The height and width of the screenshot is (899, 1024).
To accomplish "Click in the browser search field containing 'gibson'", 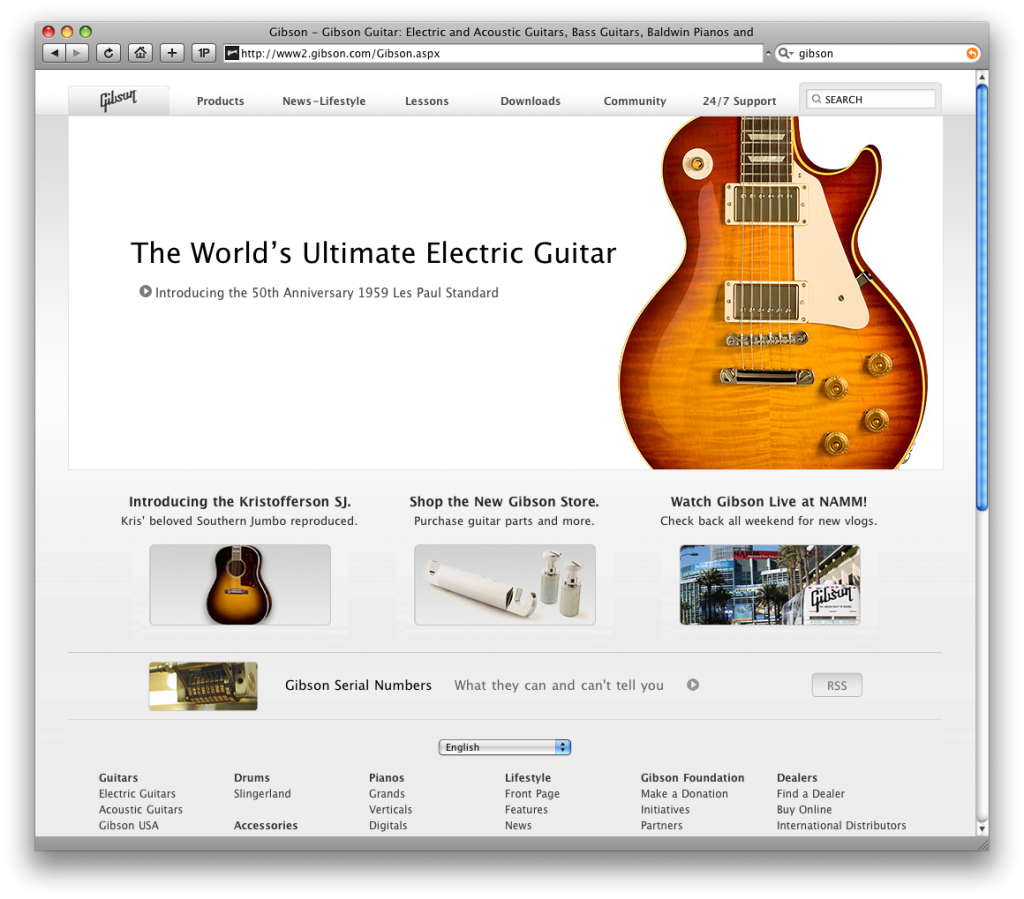I will pyautogui.click(x=877, y=54).
